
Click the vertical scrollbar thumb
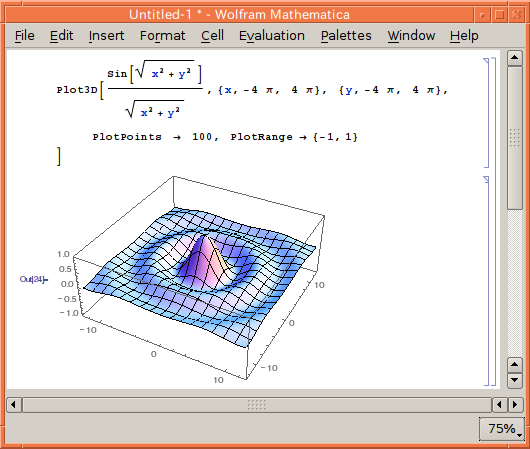coord(515,138)
